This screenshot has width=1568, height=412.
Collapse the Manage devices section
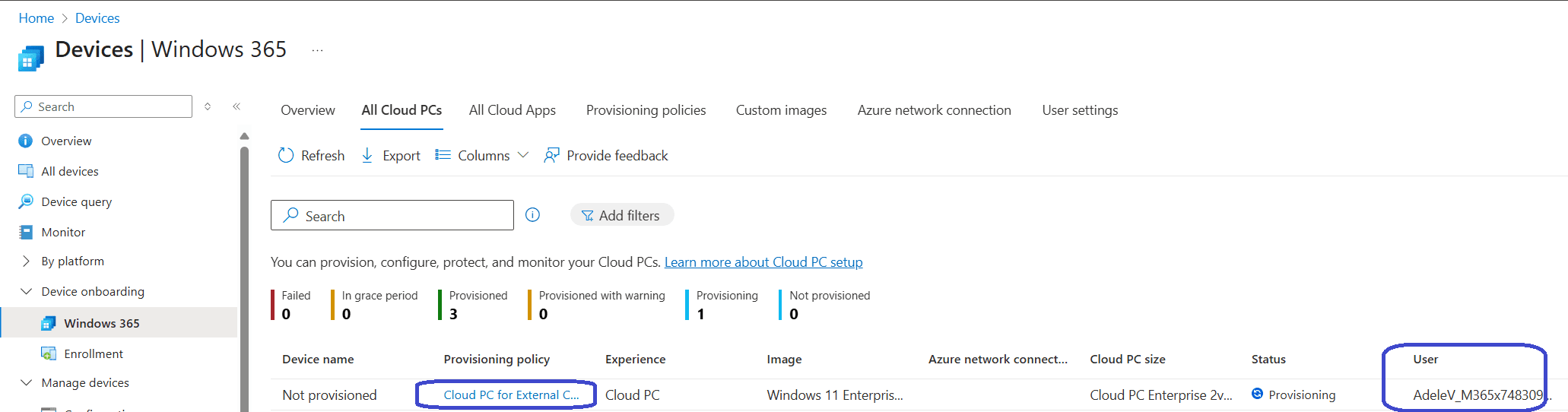point(27,382)
